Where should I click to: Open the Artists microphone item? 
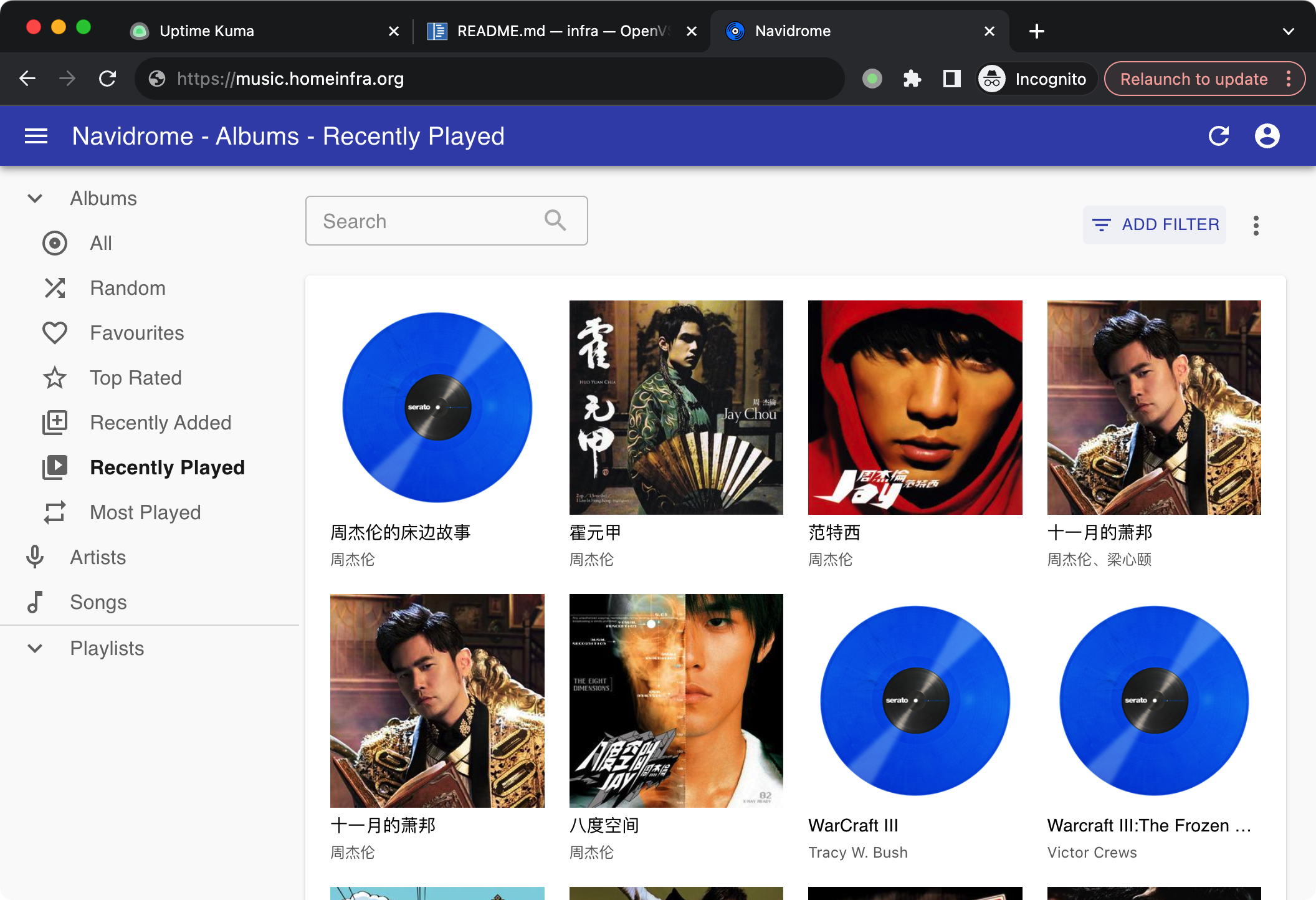pos(35,557)
